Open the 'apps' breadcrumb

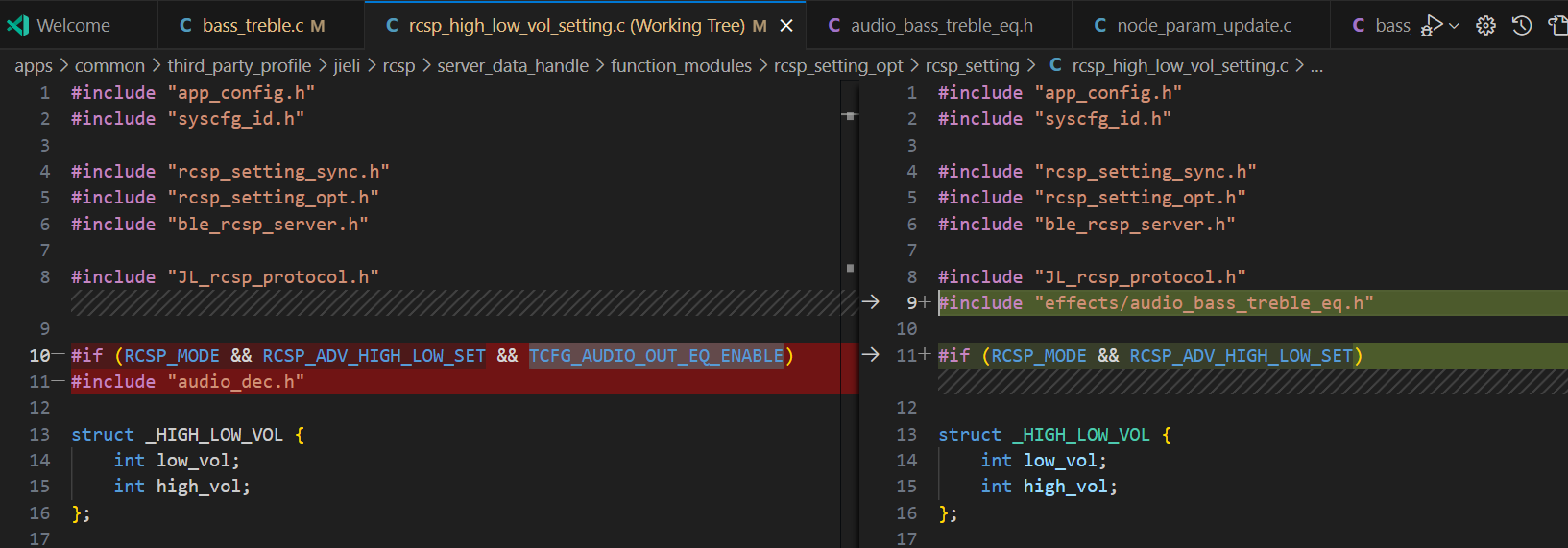tap(34, 66)
